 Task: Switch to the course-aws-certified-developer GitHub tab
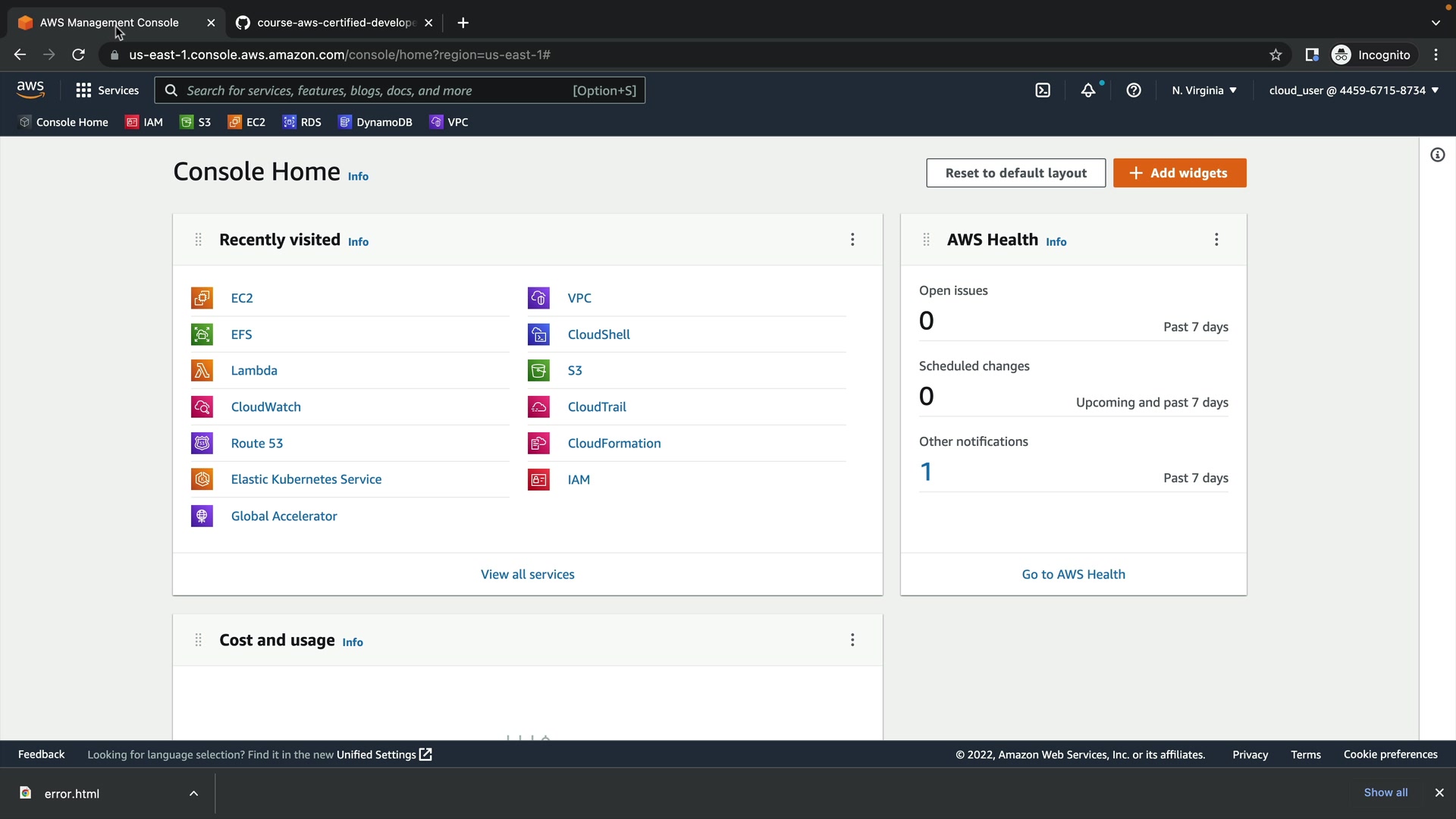(x=334, y=23)
